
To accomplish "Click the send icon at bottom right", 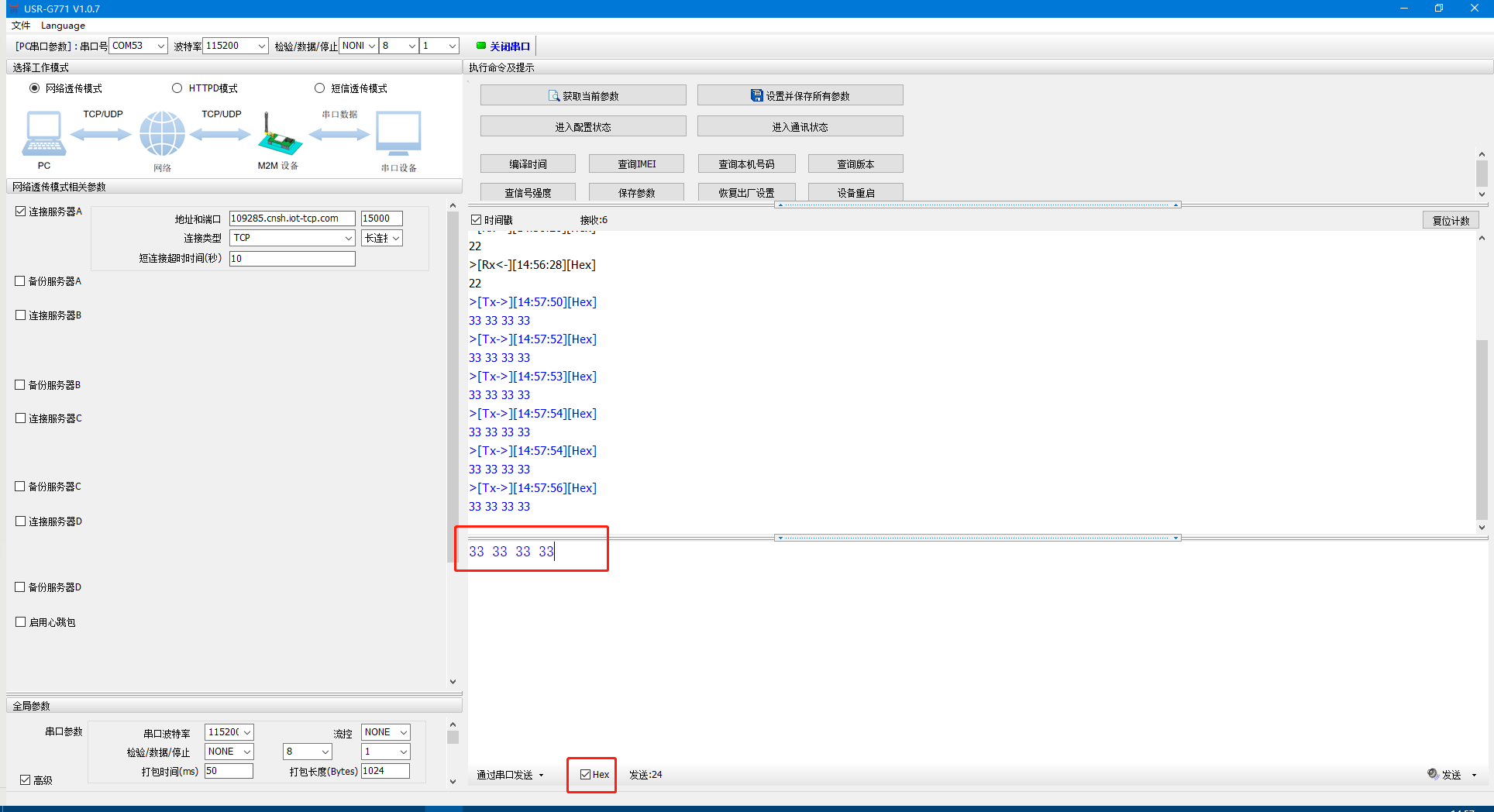I will (x=1433, y=774).
